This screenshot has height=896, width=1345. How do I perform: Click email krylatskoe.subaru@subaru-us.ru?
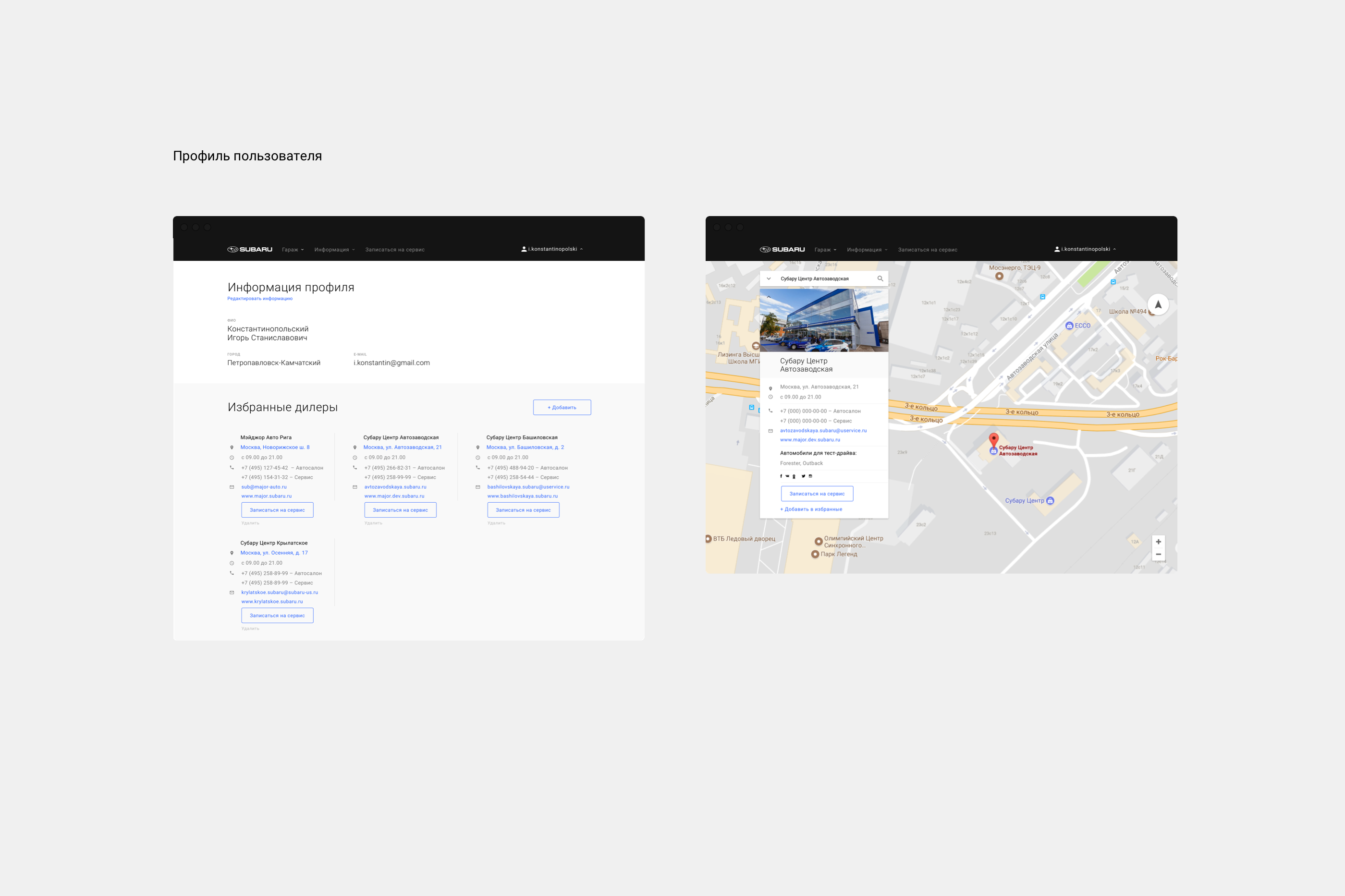click(x=280, y=593)
